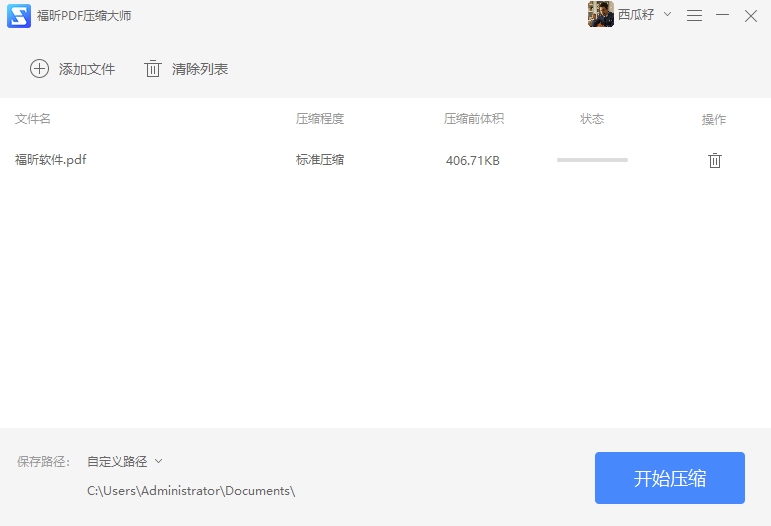771x526 pixels.
Task: Click the window title 福昕PDF压缩大师
Action: tap(84, 16)
